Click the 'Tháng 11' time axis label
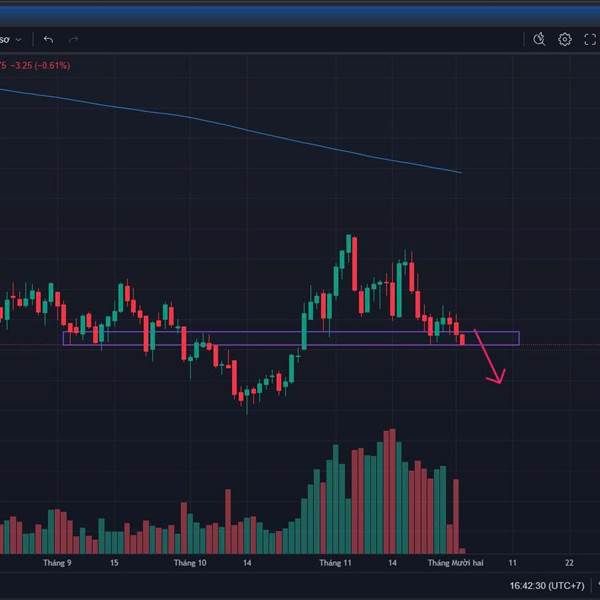The image size is (600, 600). (335, 563)
